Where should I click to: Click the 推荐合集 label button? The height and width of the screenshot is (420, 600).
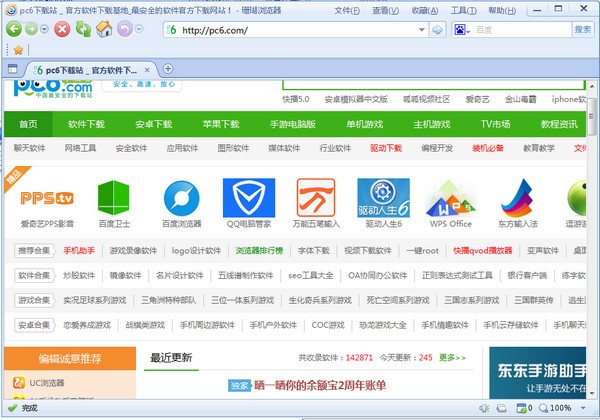coord(34,251)
